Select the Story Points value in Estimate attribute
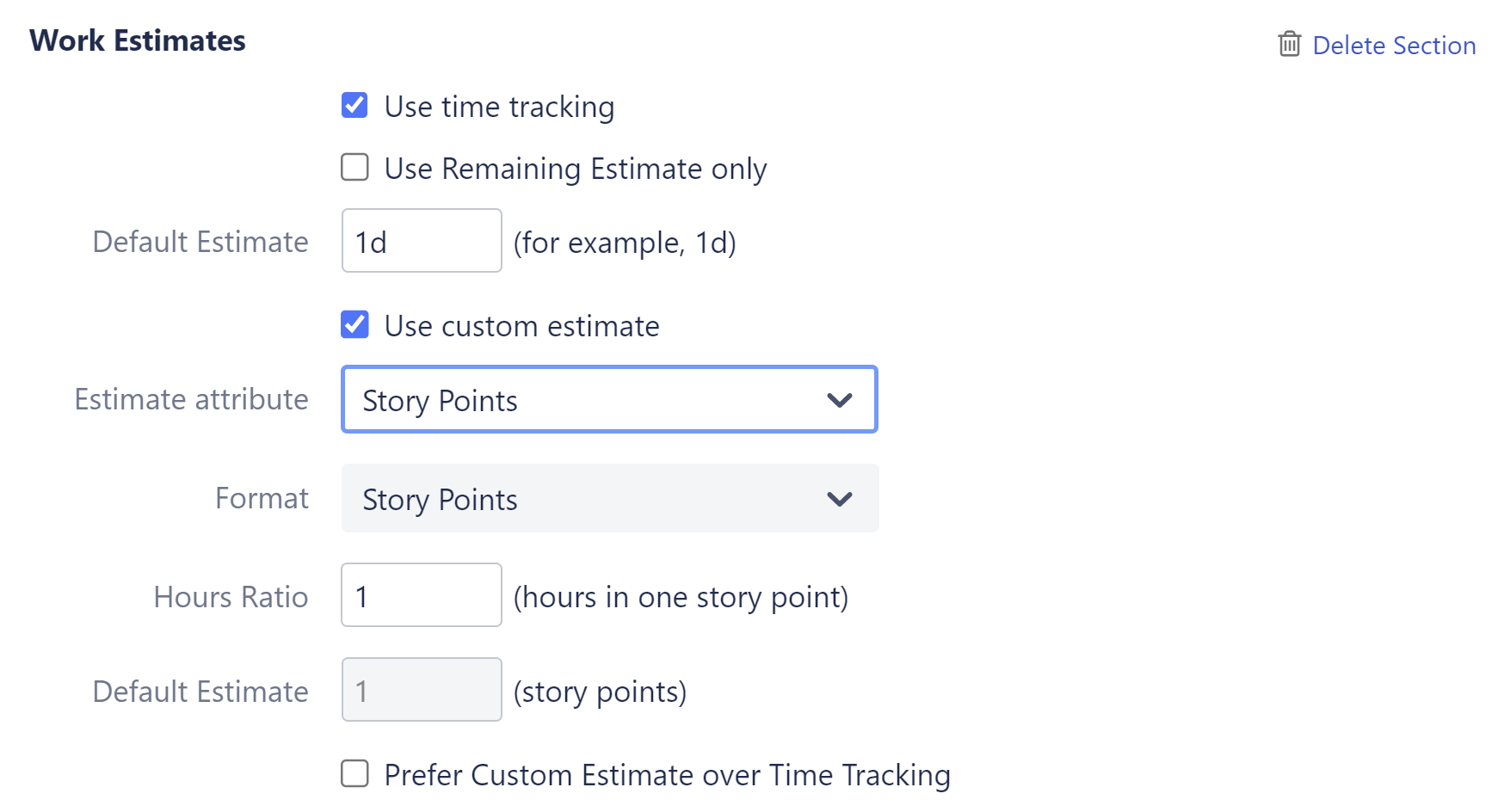The image size is (1504, 812). pos(440,400)
